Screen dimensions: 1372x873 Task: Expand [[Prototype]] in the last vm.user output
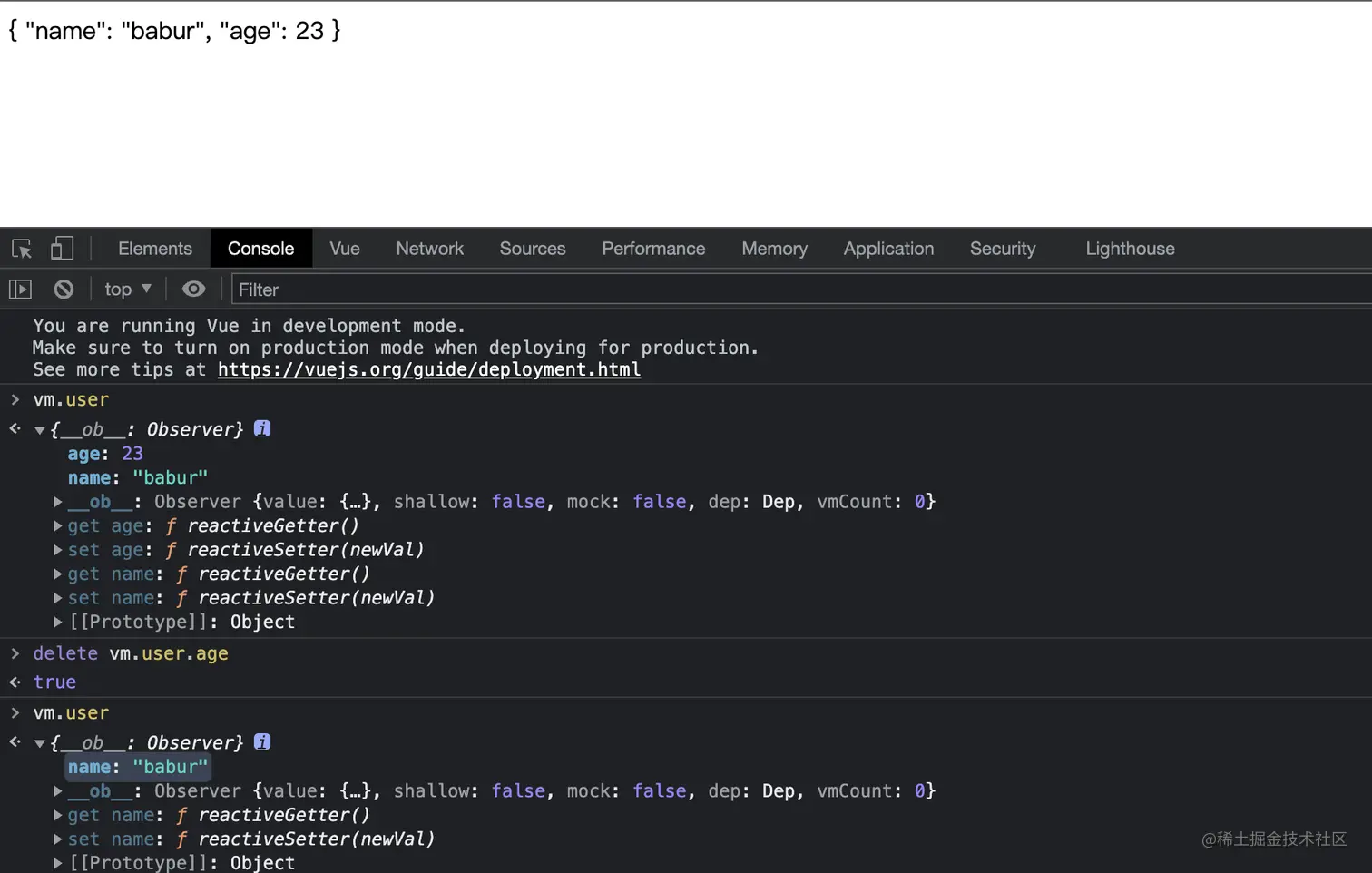click(58, 863)
